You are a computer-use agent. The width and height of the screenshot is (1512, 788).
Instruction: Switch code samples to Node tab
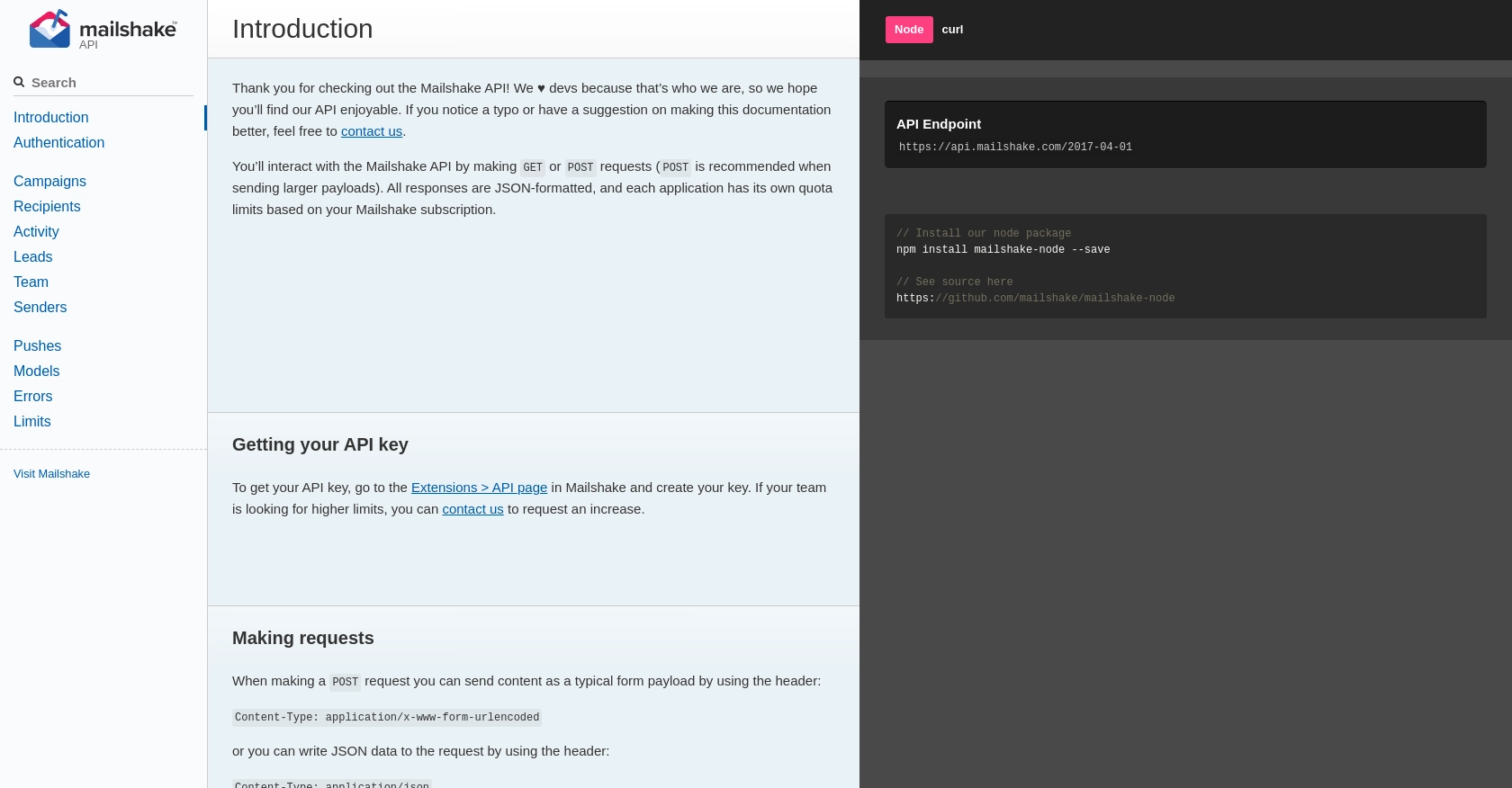coord(909,30)
